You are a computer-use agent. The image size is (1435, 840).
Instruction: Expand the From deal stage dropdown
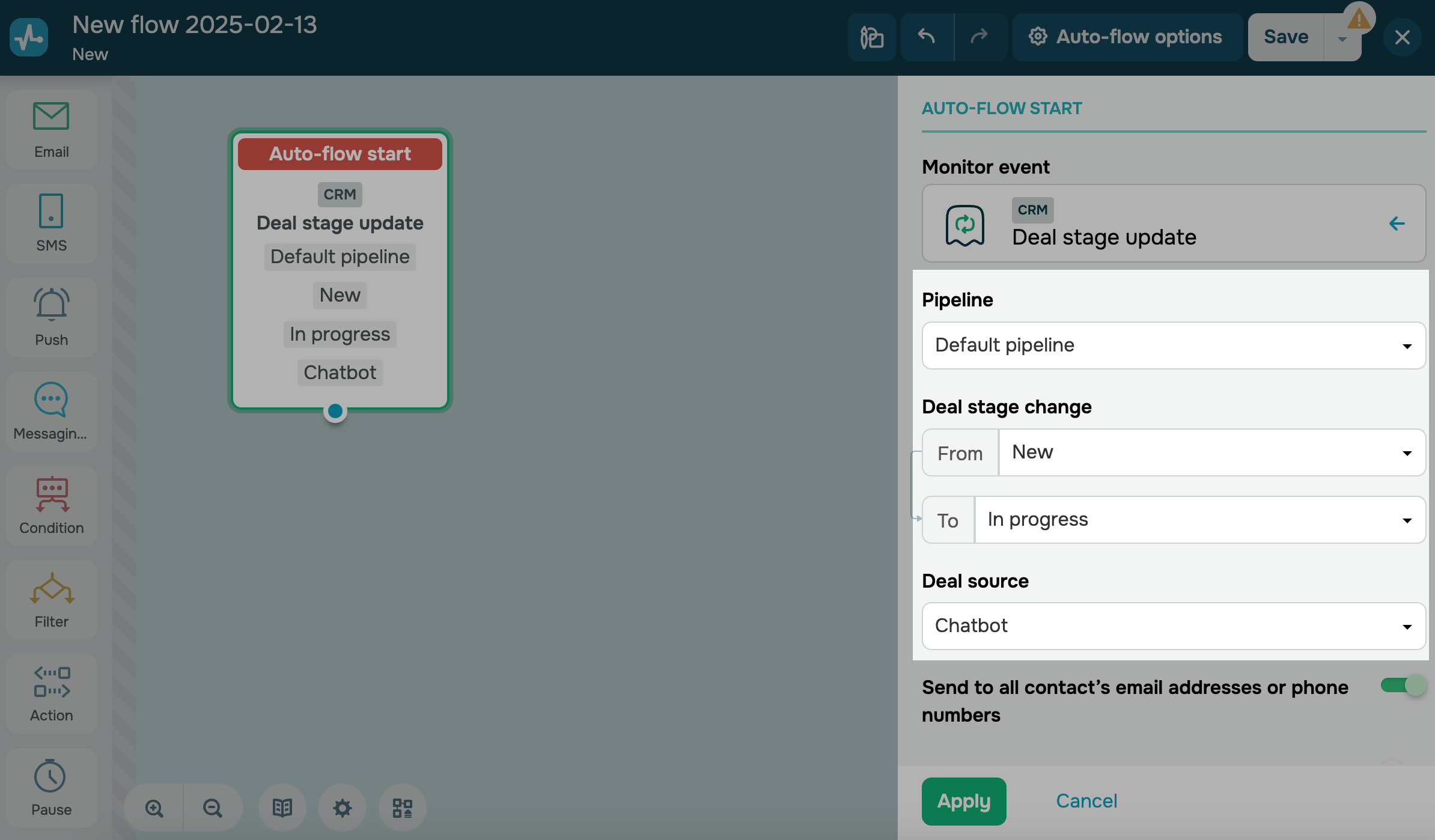tap(1211, 452)
